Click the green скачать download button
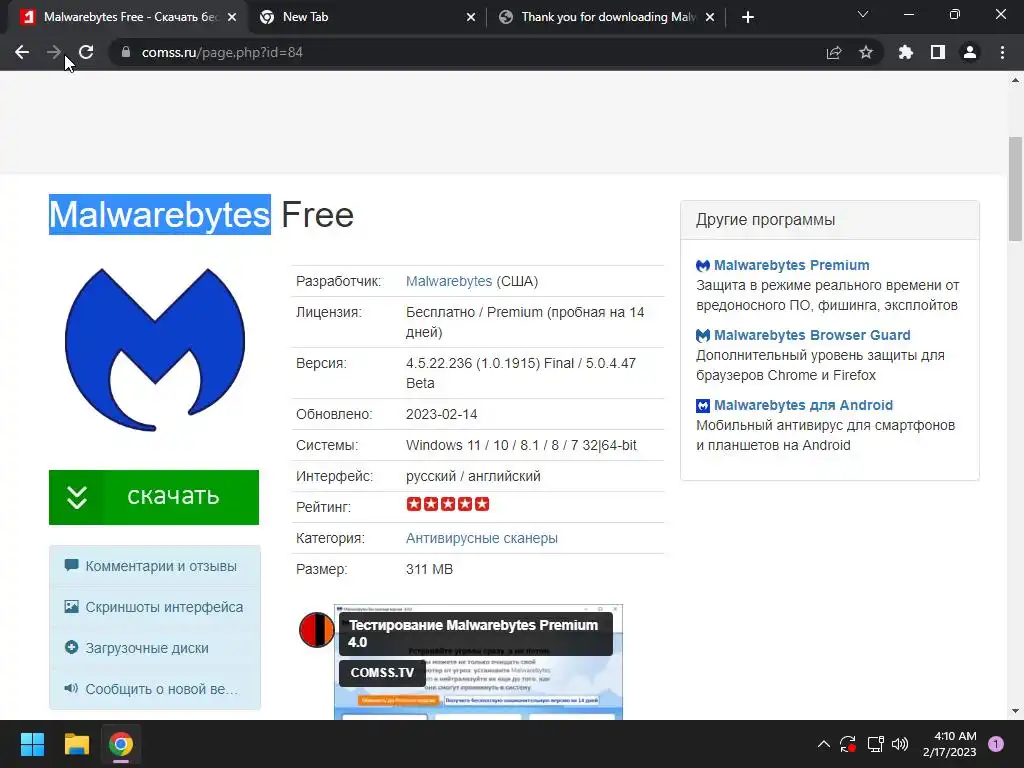 [x=154, y=497]
